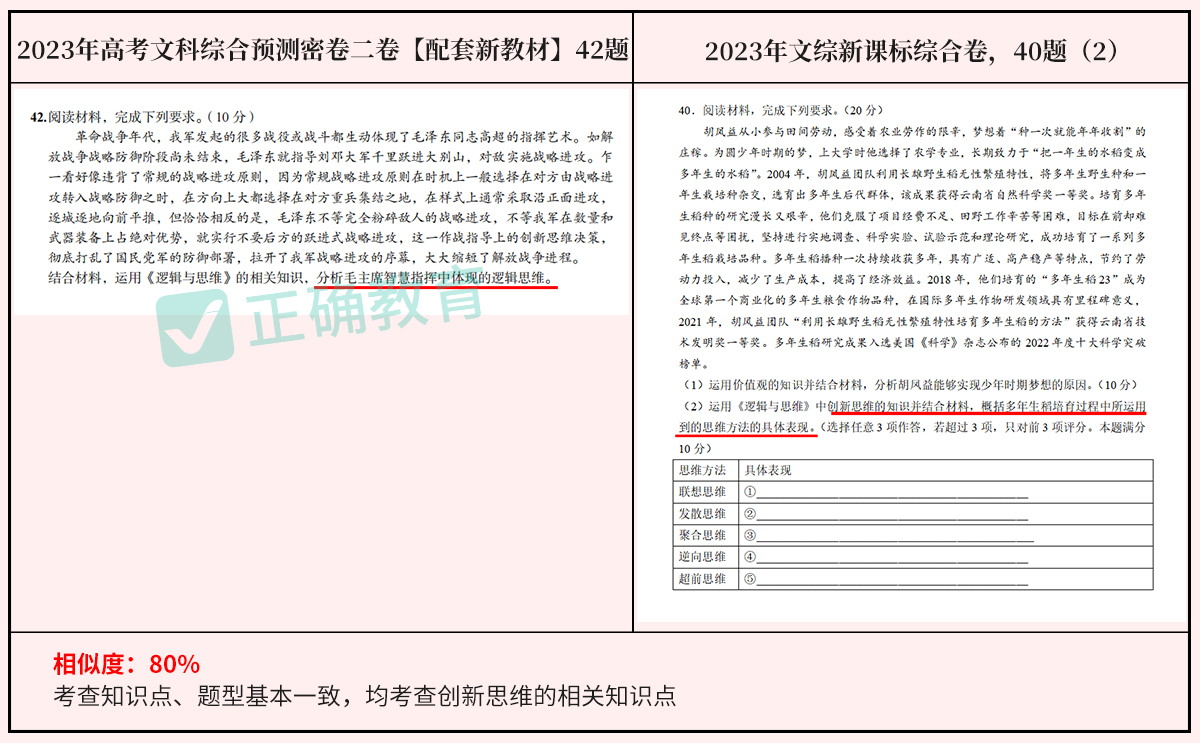1200x743 pixels.
Task: Select the line "40. 阅读材料，完成下列要求。(20分)"
Action: click(784, 111)
